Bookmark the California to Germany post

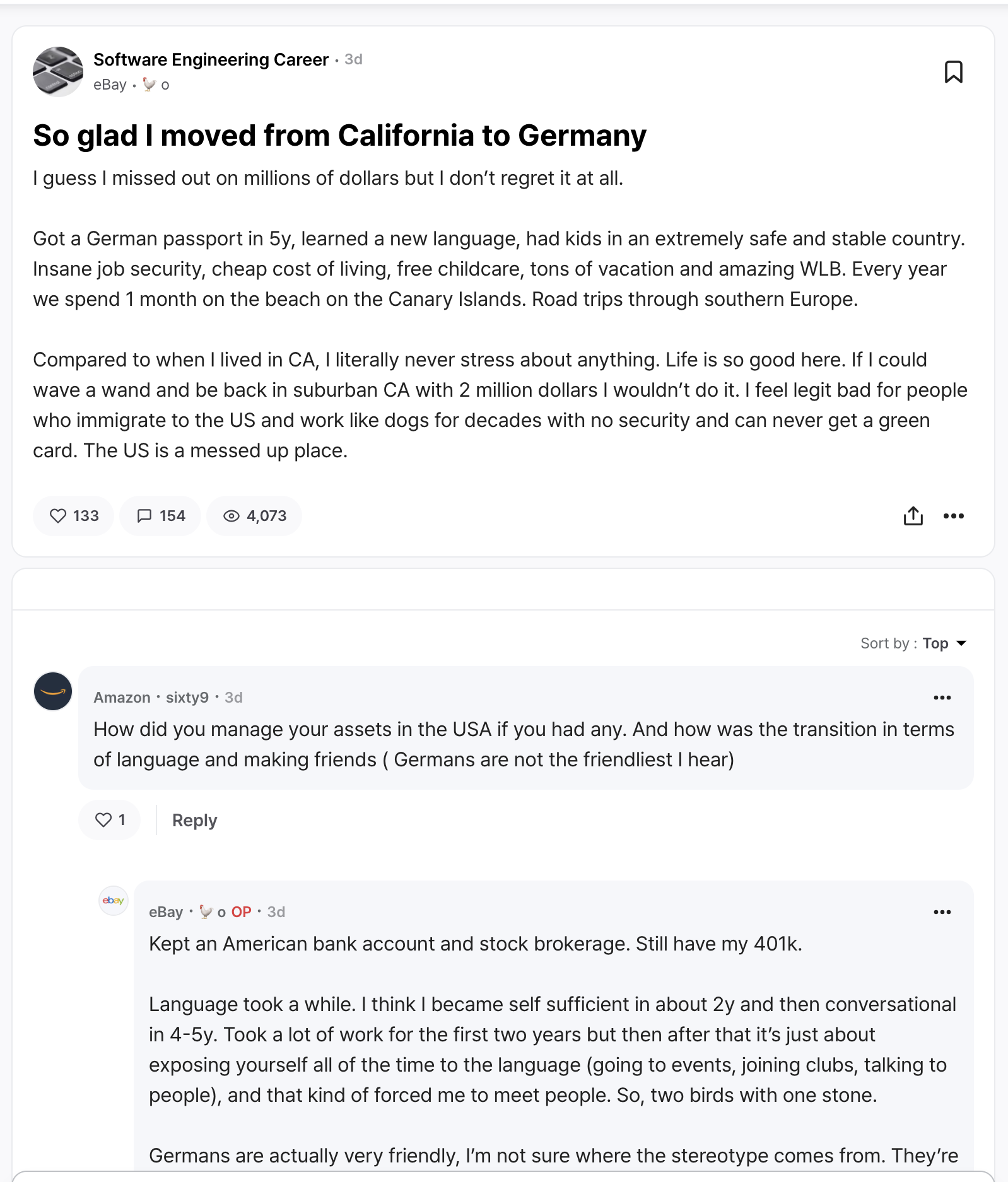[953, 72]
